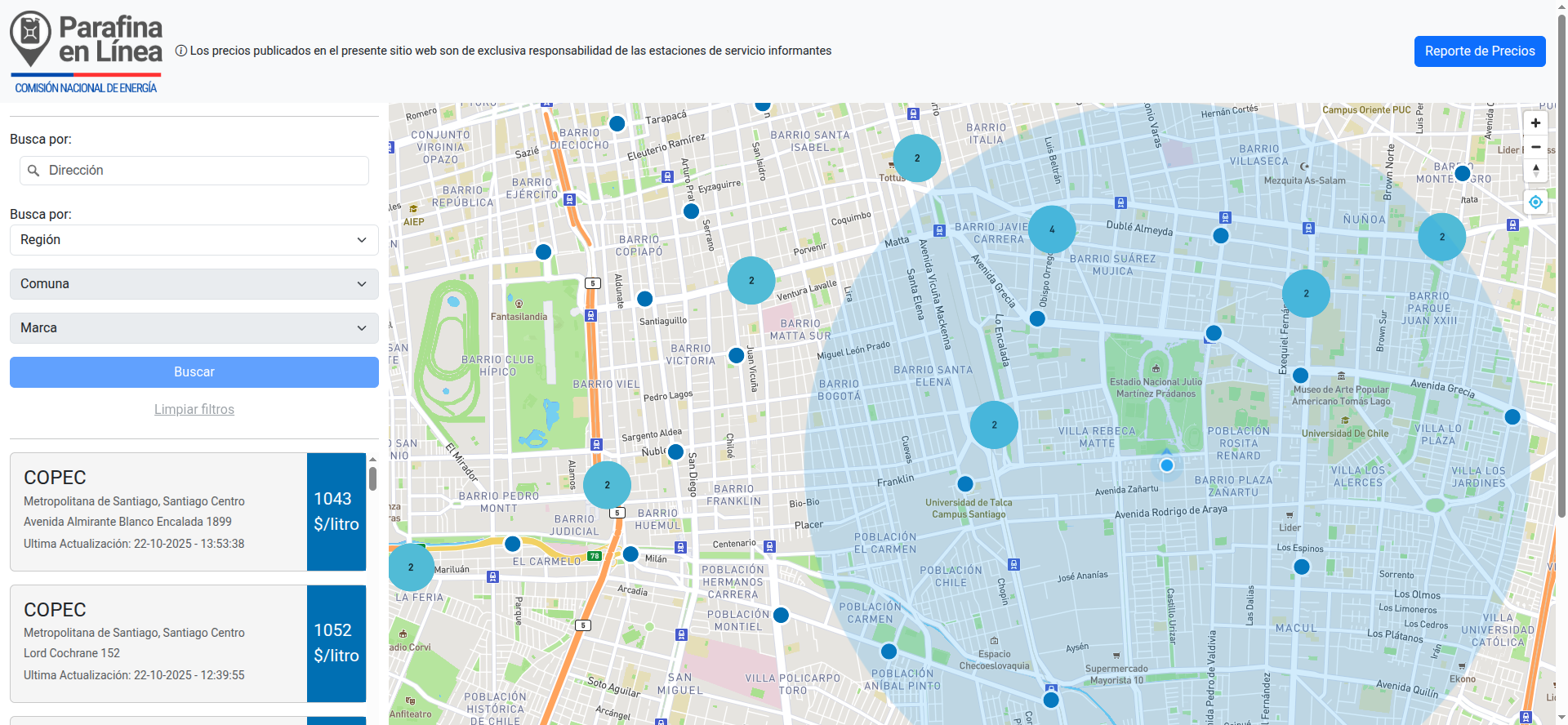Click the map zoom in plus button
This screenshot has width=1568, height=725.
pos(1535,123)
